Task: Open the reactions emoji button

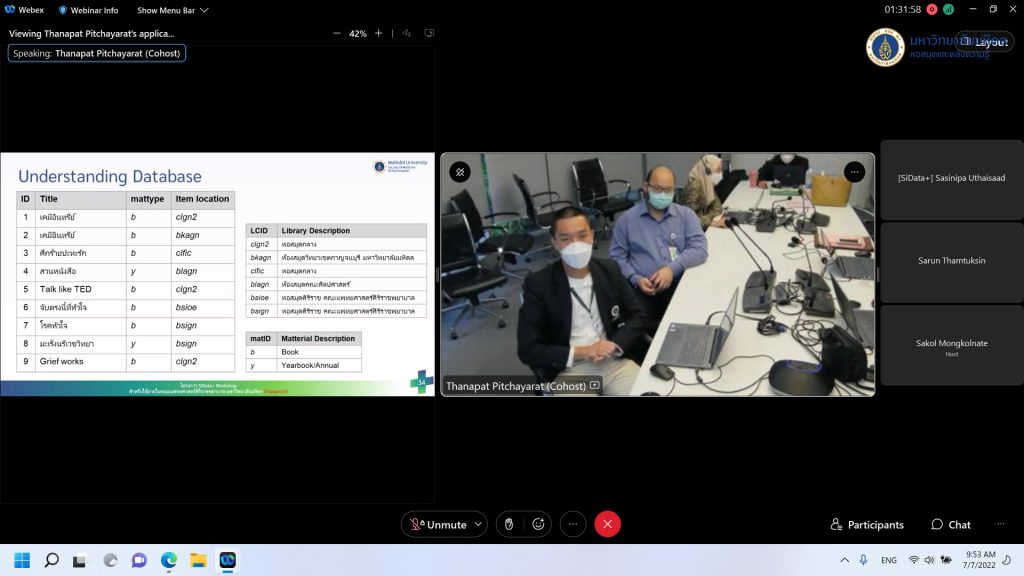Action: [538, 524]
